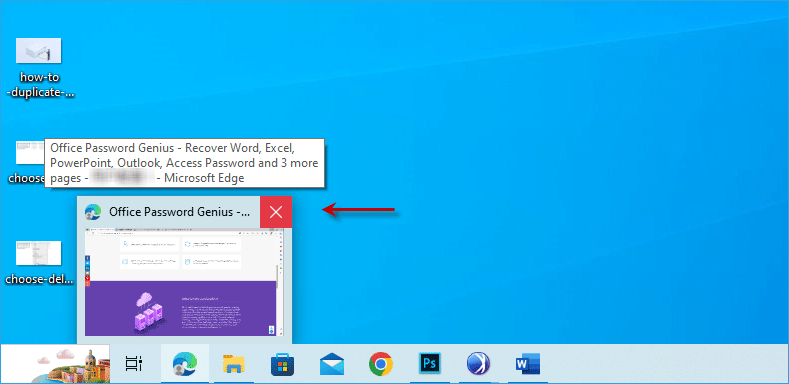Open Microsoft Word from taskbar
Viewport: 789px width, 384px height.
(527, 364)
